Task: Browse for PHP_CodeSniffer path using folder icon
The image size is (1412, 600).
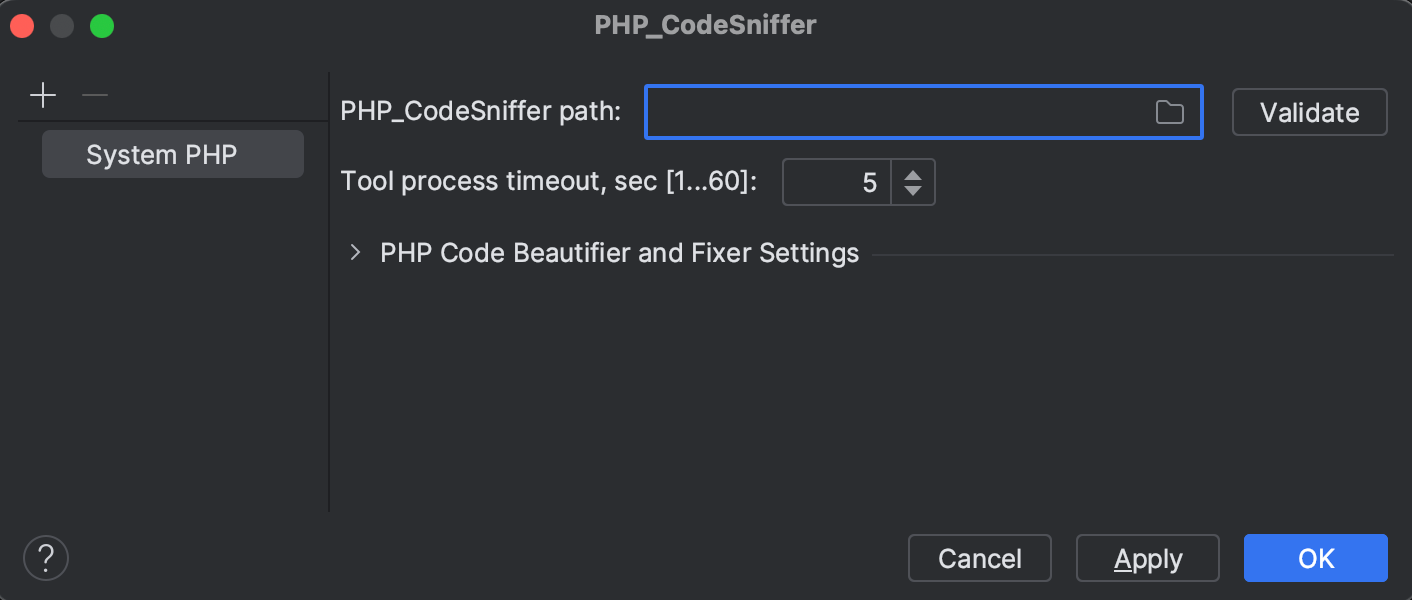Action: tap(1169, 112)
